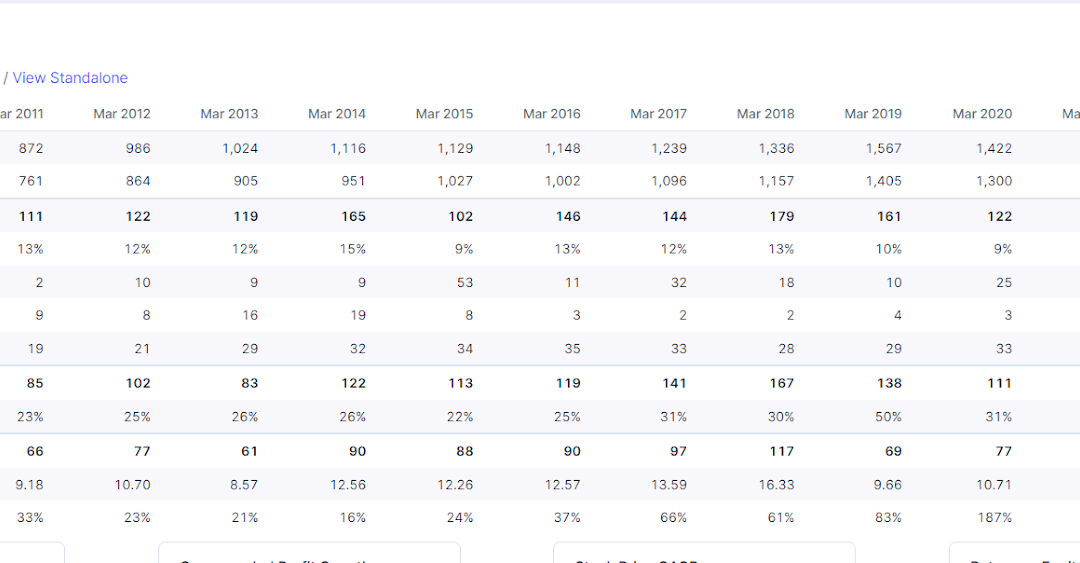Screen dimensions: 1080x563
Task: Click the cell showing 53
Action: (x=465, y=283)
